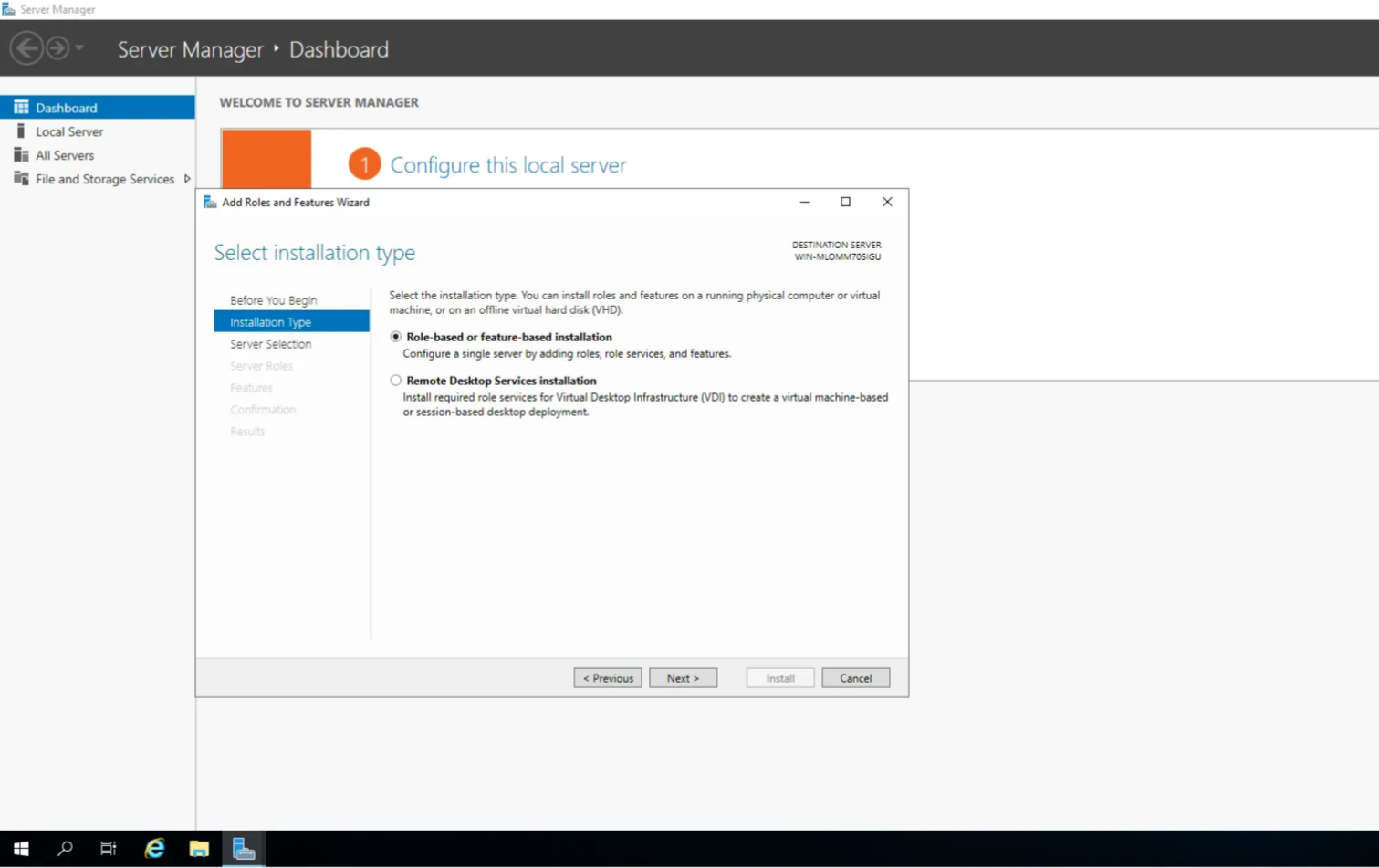
Task: Open the Windows Start menu
Action: [21, 849]
